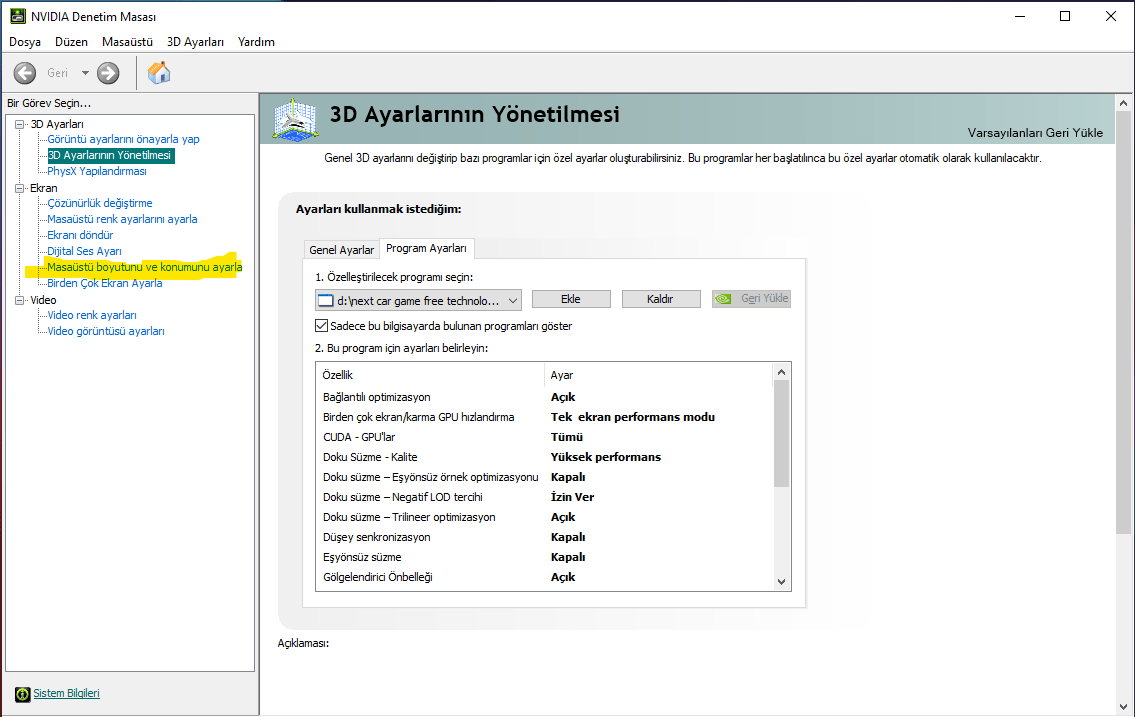Screen dimensions: 1135x717
Task: Click Gölgelendirici Önbelleği row
Action: click(x=545, y=577)
